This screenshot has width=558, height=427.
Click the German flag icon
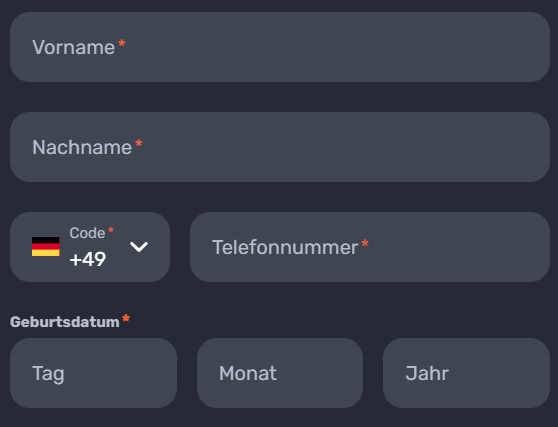(46, 247)
